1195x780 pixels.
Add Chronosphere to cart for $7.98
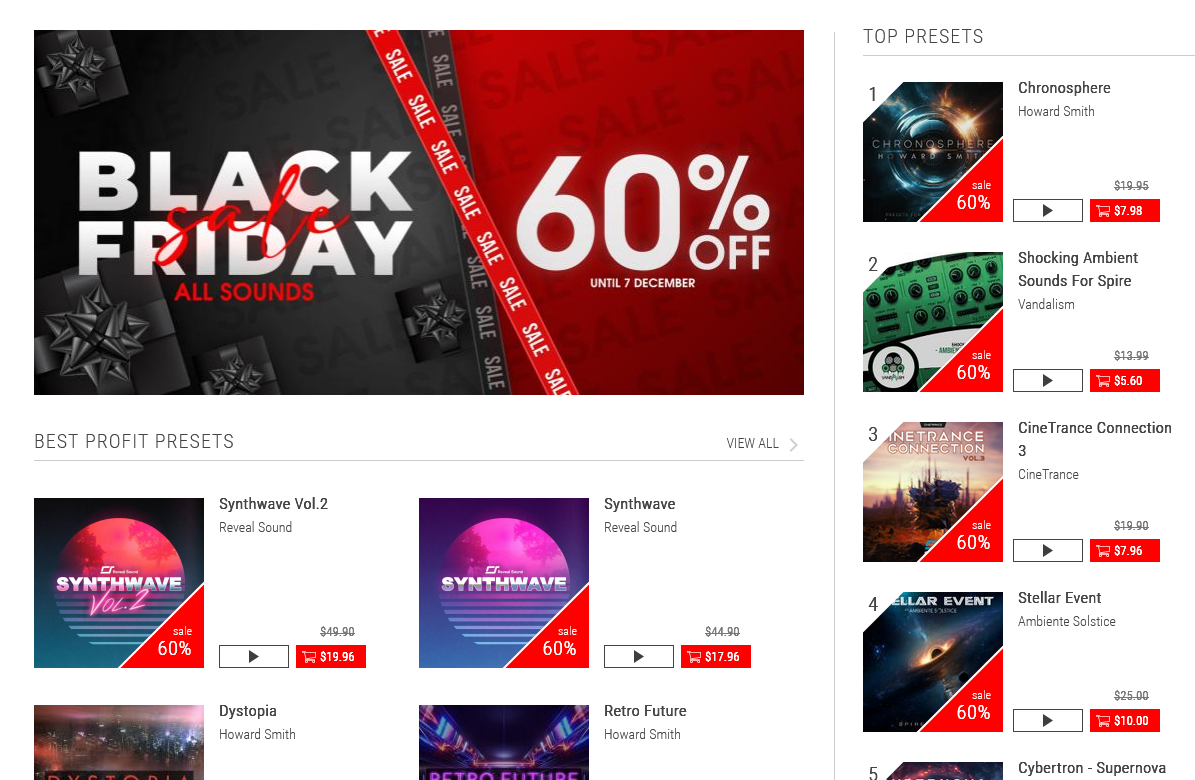pyautogui.click(x=1125, y=210)
